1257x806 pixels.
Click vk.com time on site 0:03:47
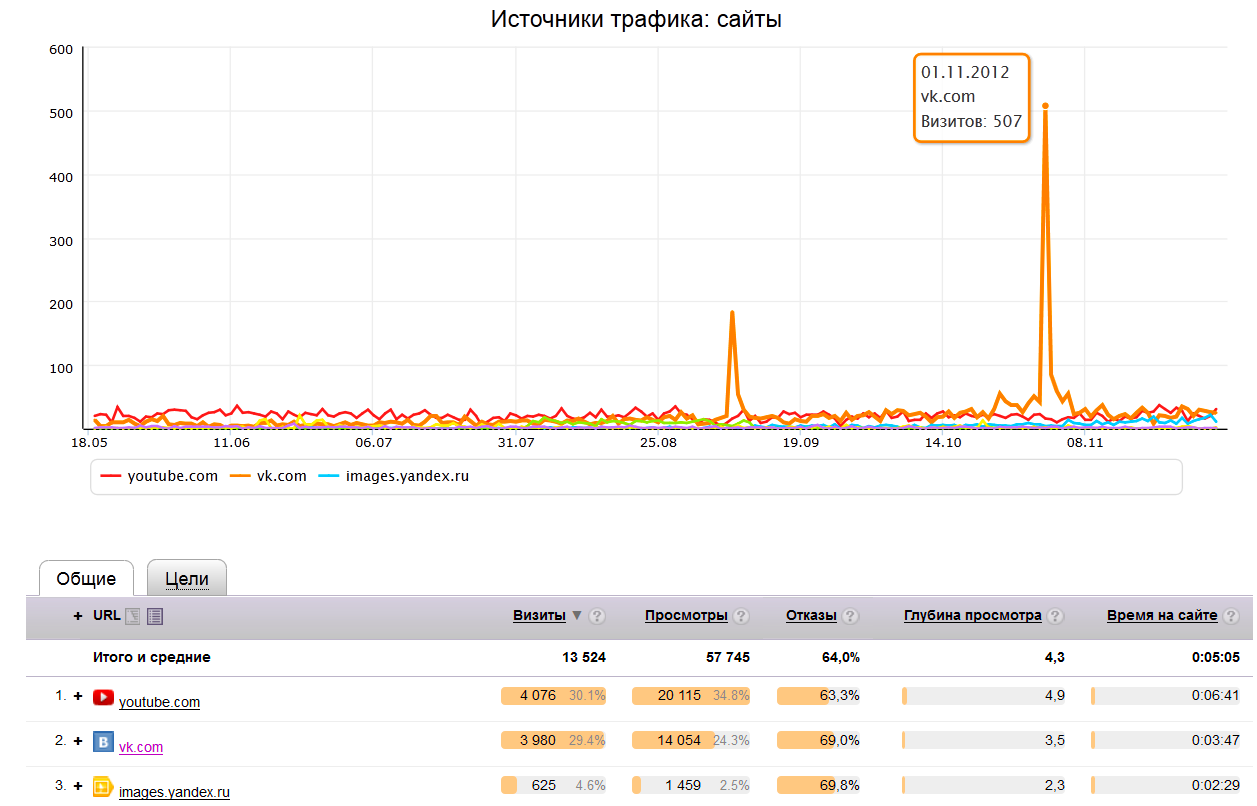click(1216, 741)
